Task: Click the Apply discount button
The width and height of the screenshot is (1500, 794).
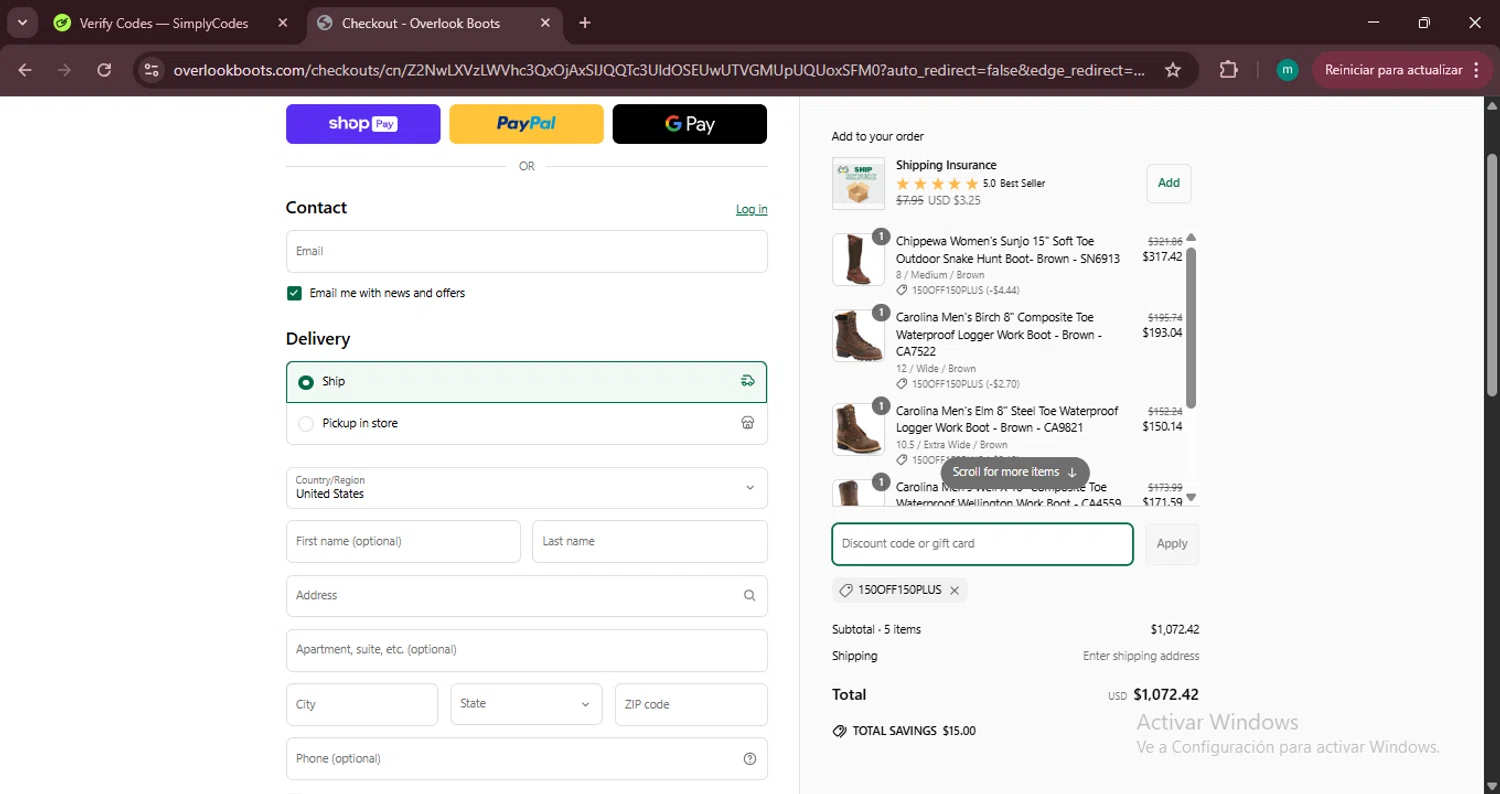Action: pos(1172,544)
